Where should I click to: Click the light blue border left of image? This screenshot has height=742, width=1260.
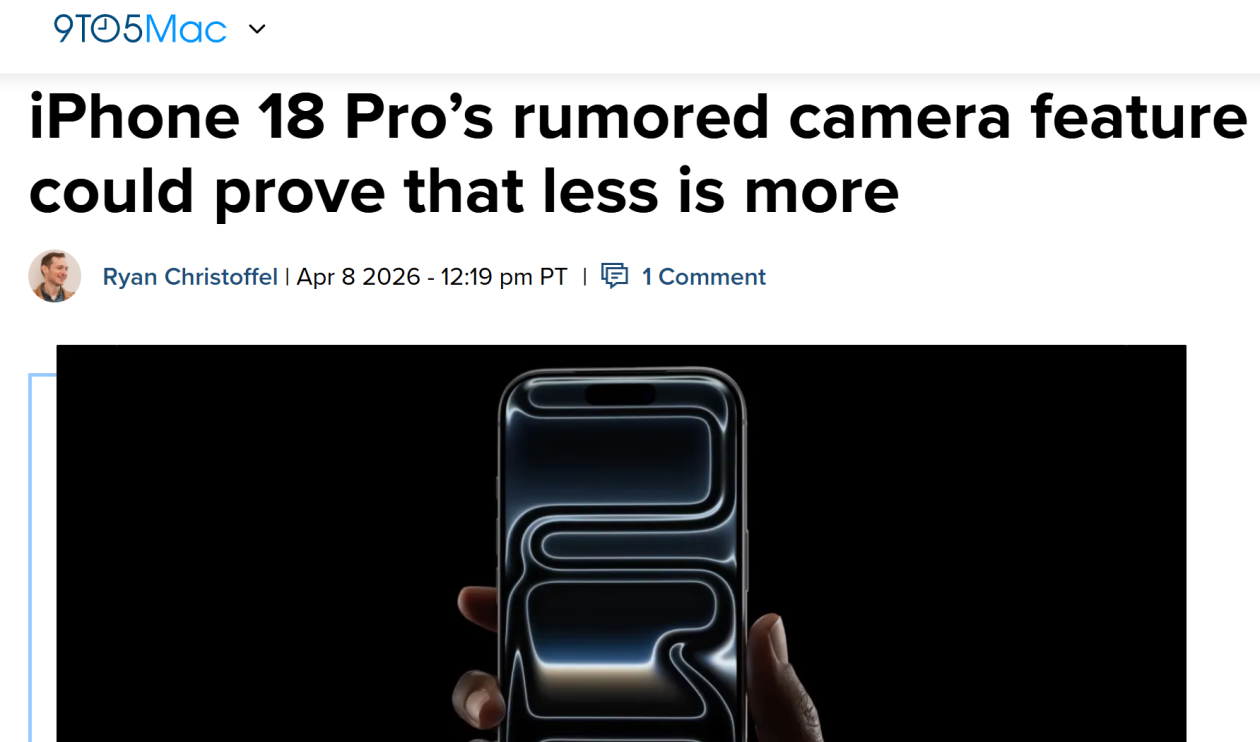pos(32,557)
